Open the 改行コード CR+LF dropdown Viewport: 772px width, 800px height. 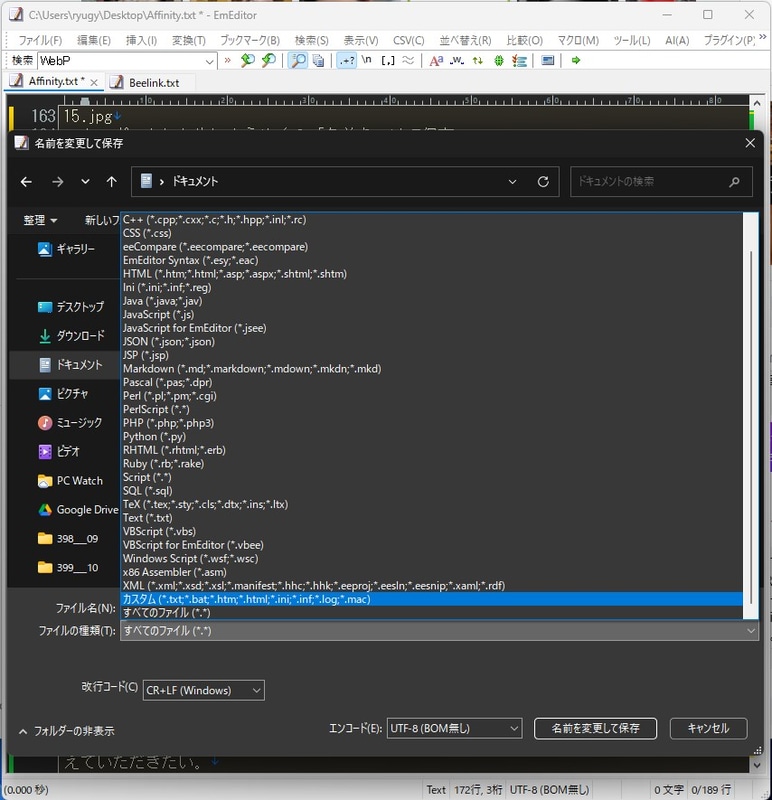[204, 691]
